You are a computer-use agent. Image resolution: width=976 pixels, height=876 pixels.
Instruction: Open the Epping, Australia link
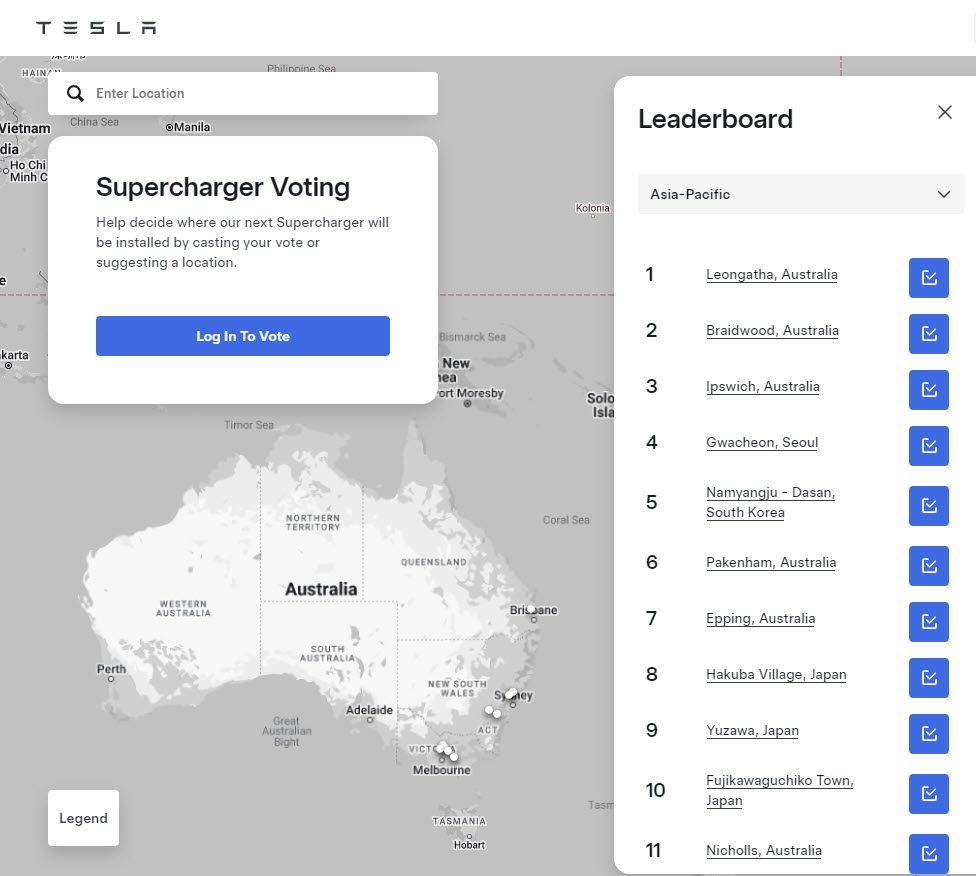click(x=760, y=619)
